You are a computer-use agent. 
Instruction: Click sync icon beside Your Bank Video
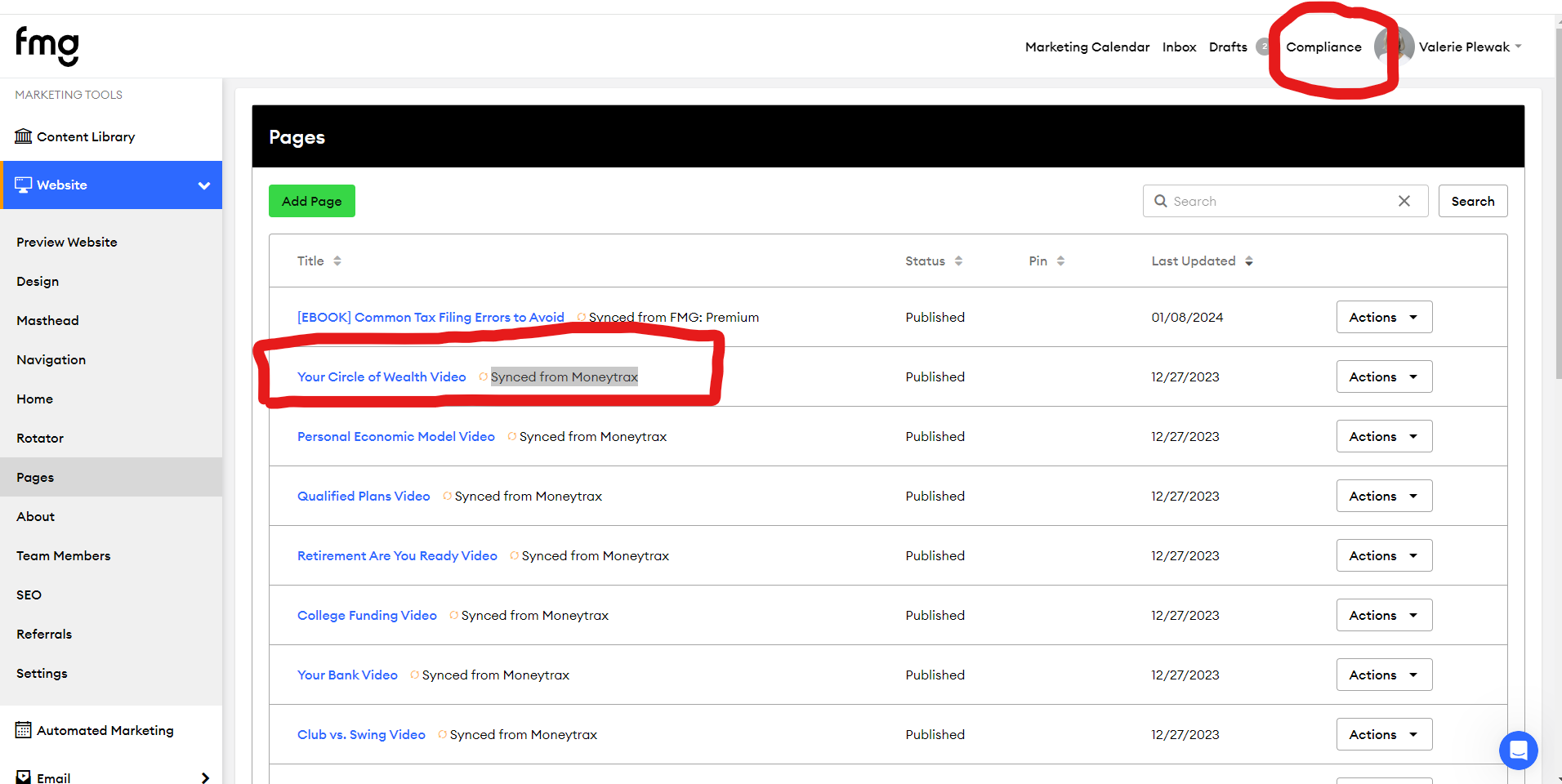[414, 675]
